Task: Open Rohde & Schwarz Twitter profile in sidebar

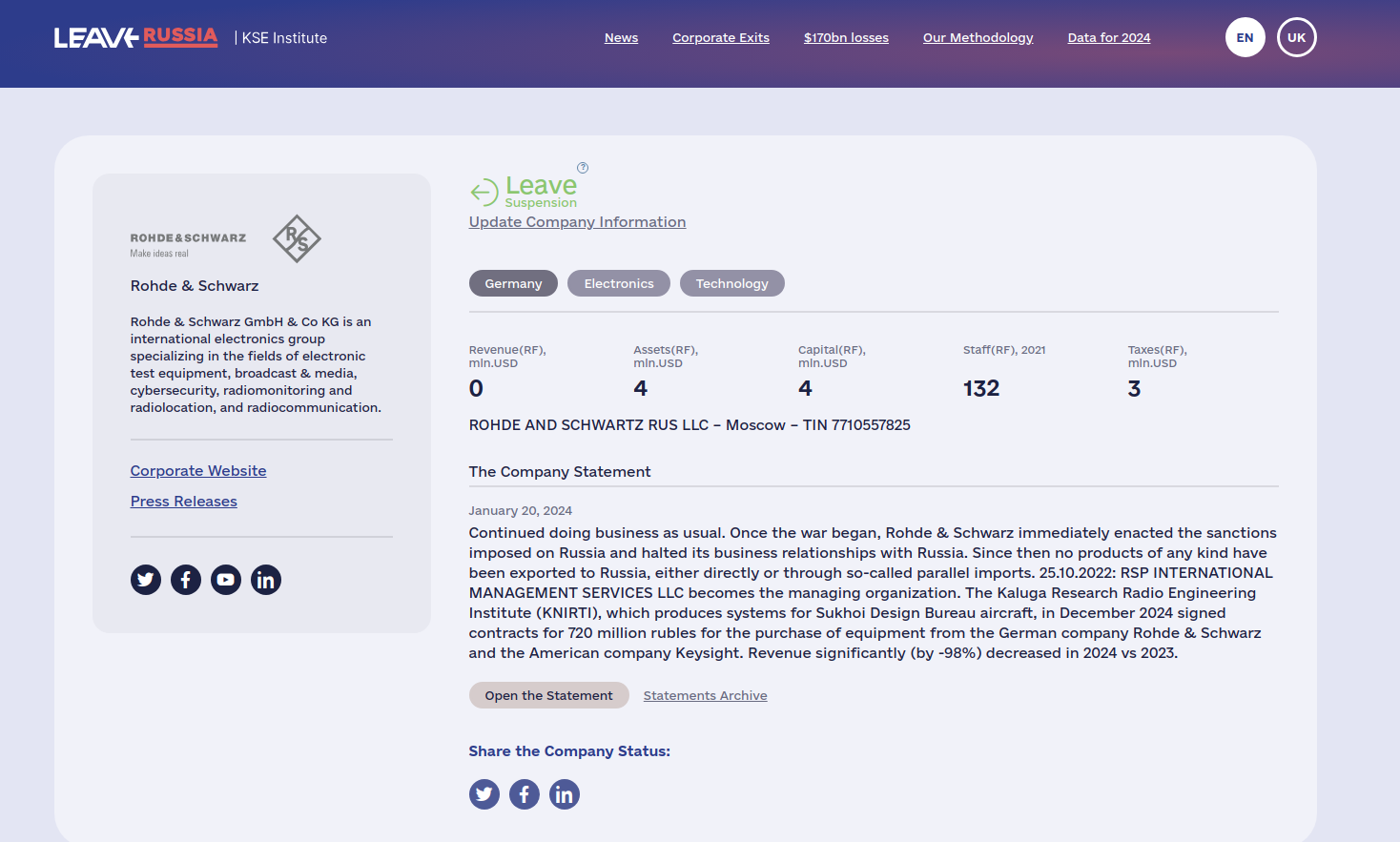Action: [146, 580]
